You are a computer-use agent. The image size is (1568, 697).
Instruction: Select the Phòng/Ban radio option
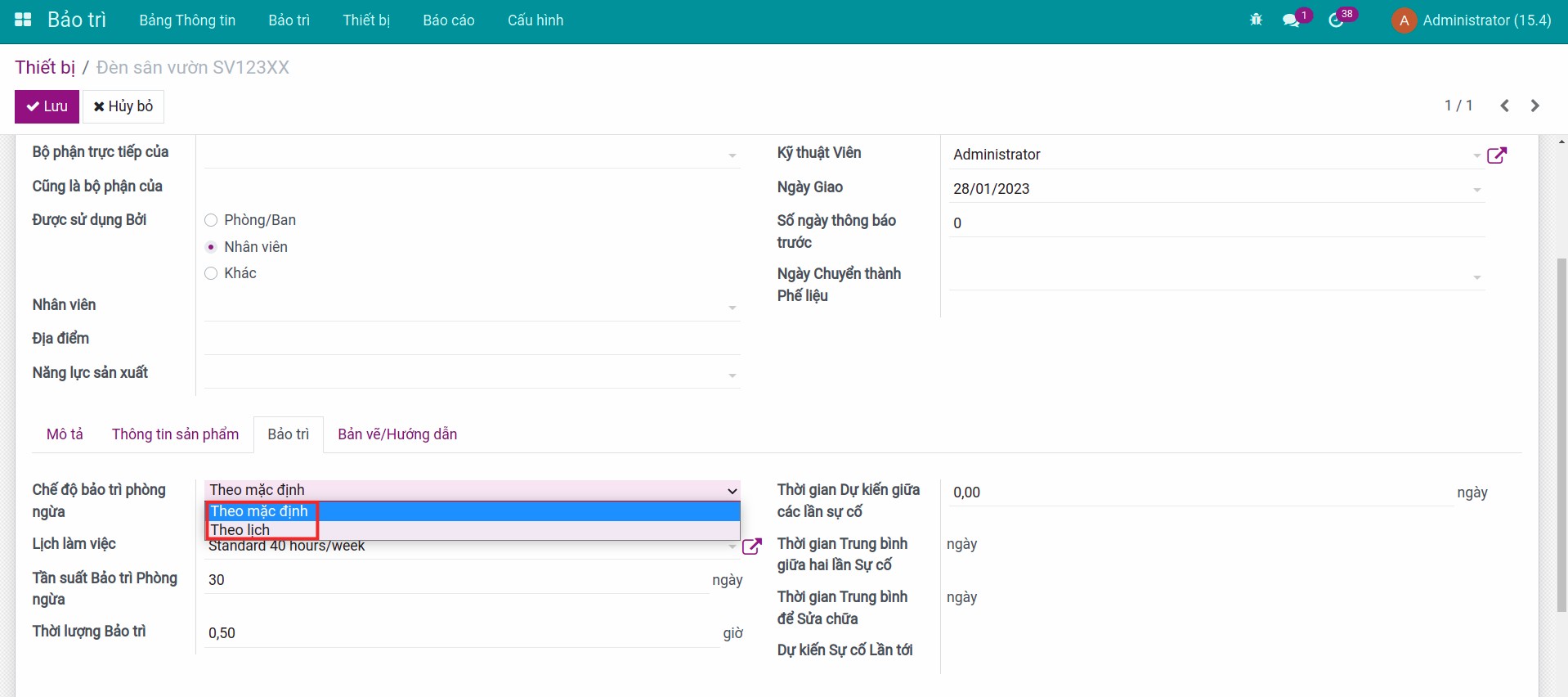[211, 220]
